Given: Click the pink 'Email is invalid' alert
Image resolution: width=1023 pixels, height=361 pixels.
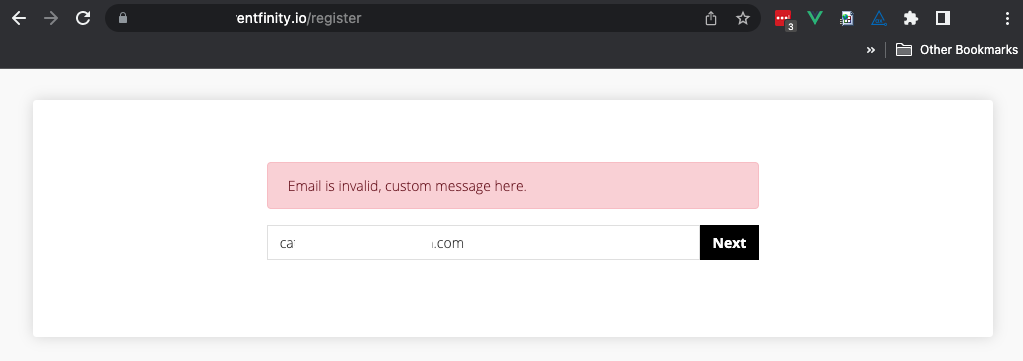Looking at the screenshot, I should (x=513, y=185).
